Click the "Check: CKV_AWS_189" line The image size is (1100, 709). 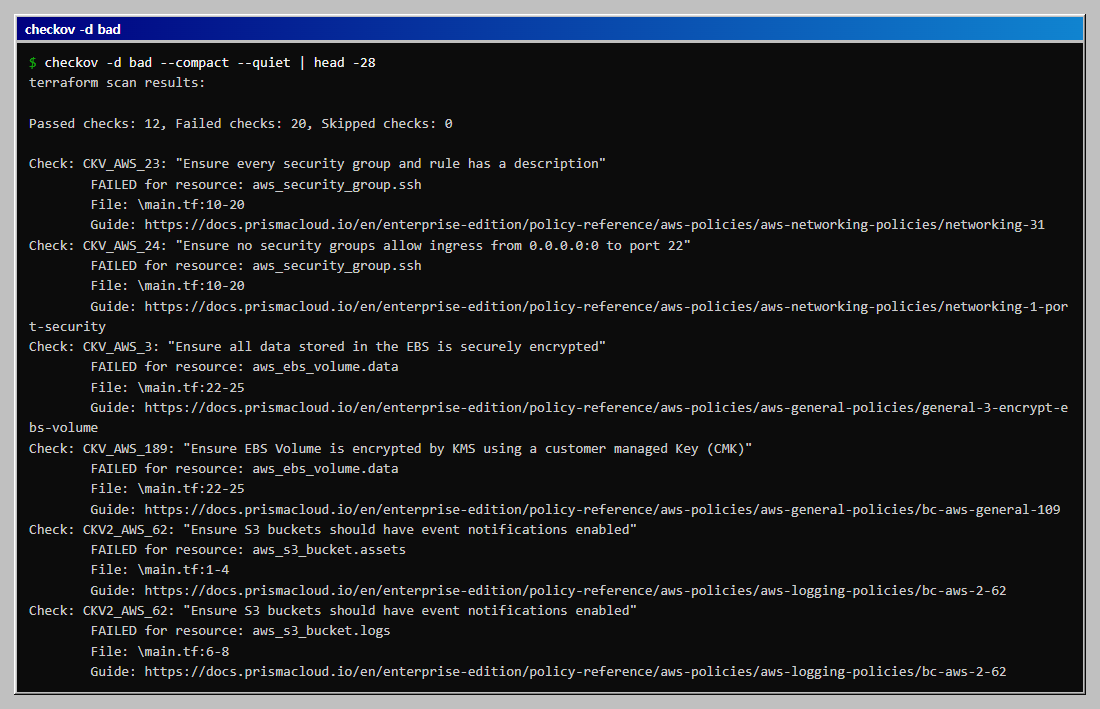pos(390,448)
